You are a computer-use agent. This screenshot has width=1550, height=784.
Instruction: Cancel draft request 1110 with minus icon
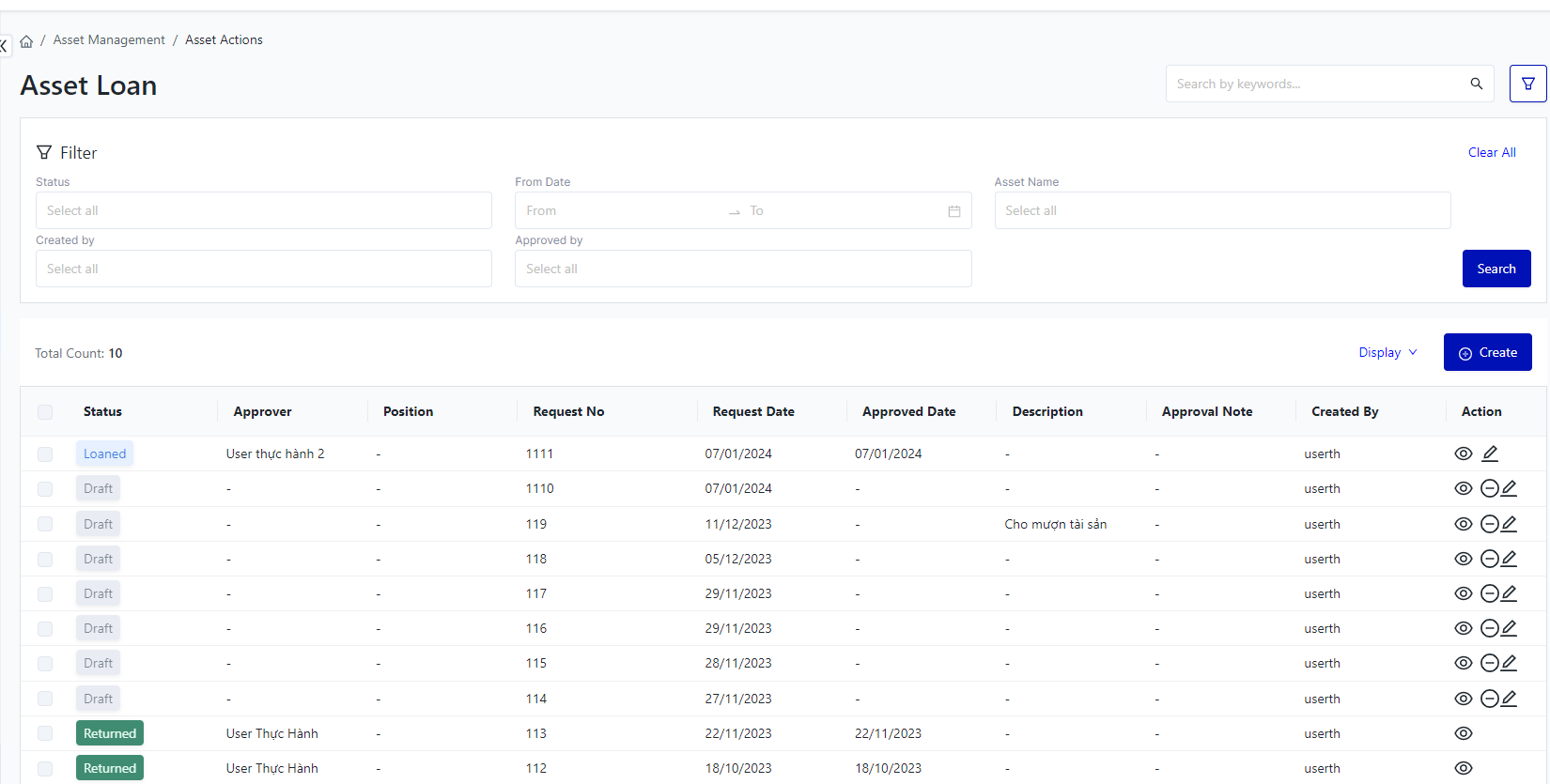(x=1489, y=488)
